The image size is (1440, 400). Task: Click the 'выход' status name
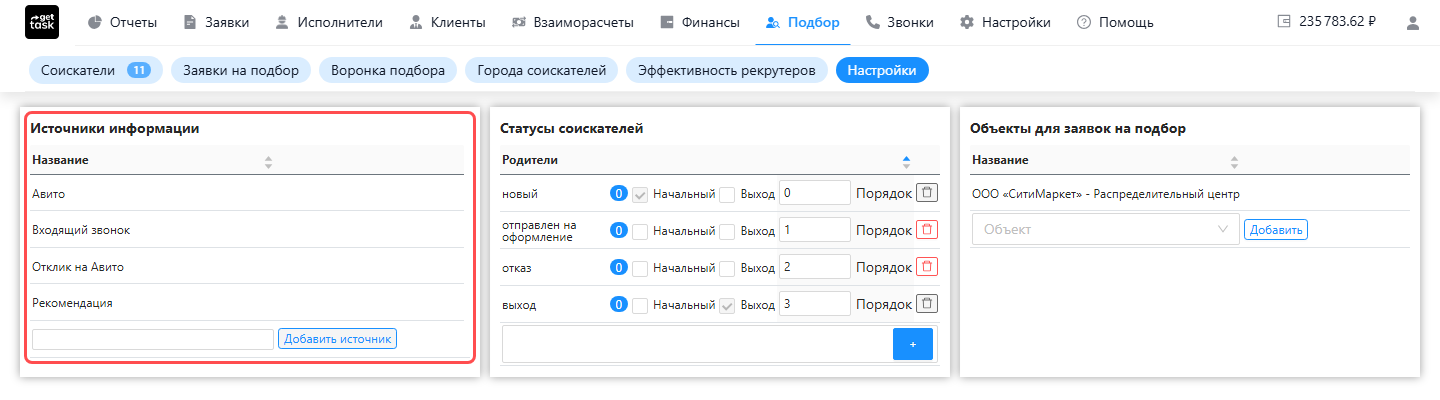point(519,305)
